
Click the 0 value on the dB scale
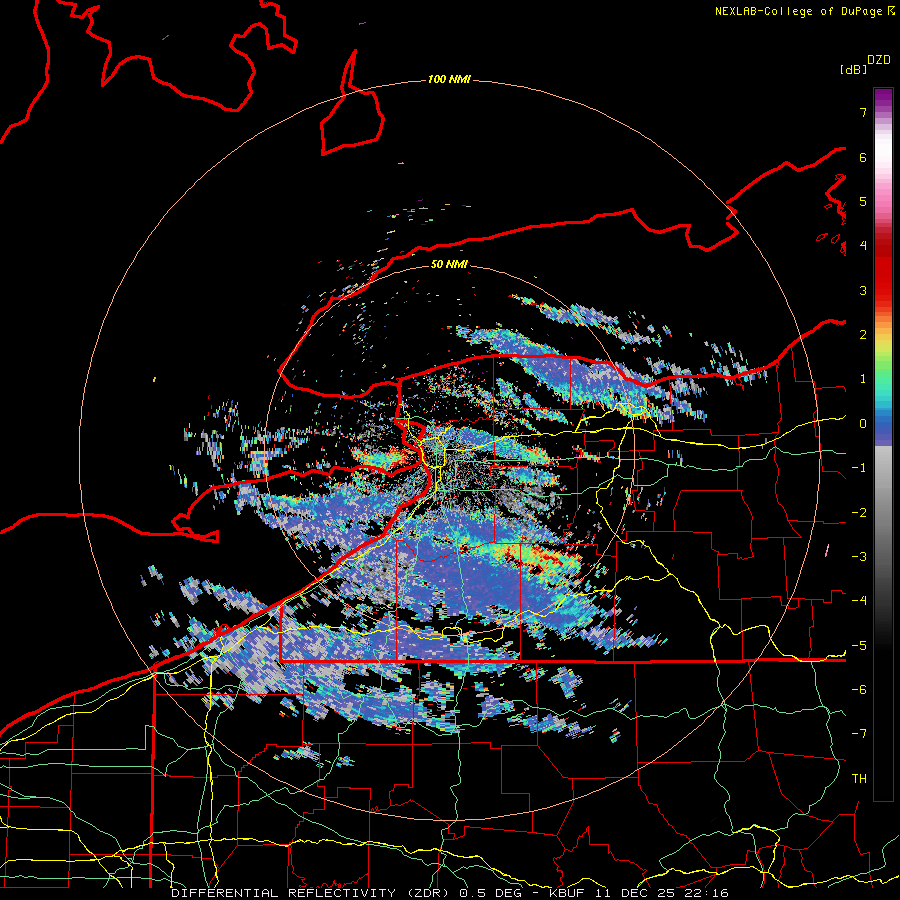(x=863, y=424)
